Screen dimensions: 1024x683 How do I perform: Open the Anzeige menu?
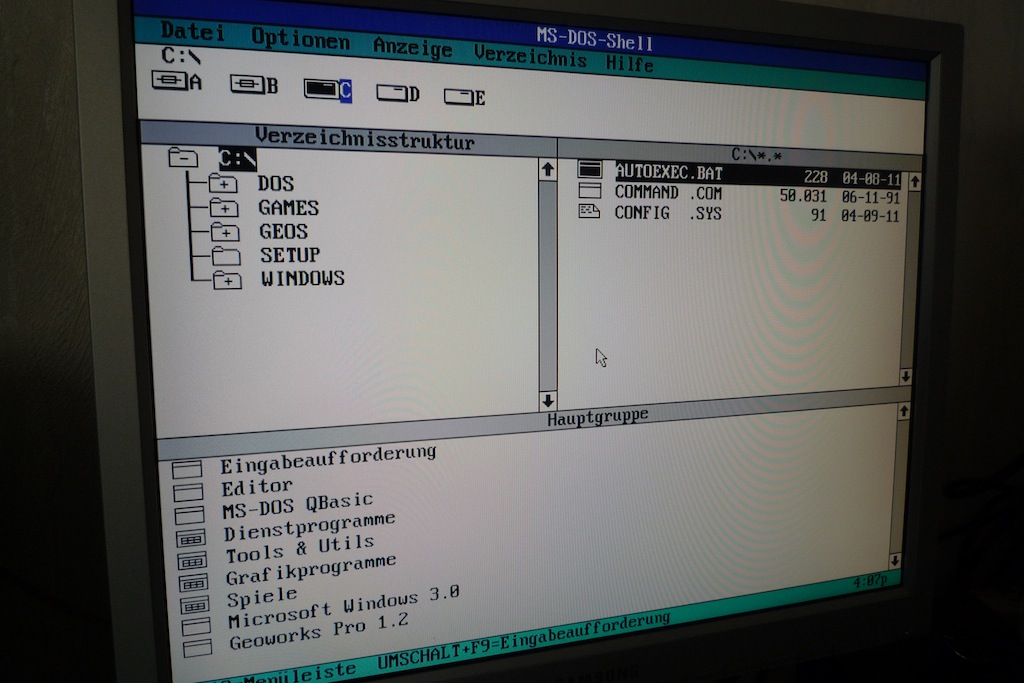click(x=412, y=47)
